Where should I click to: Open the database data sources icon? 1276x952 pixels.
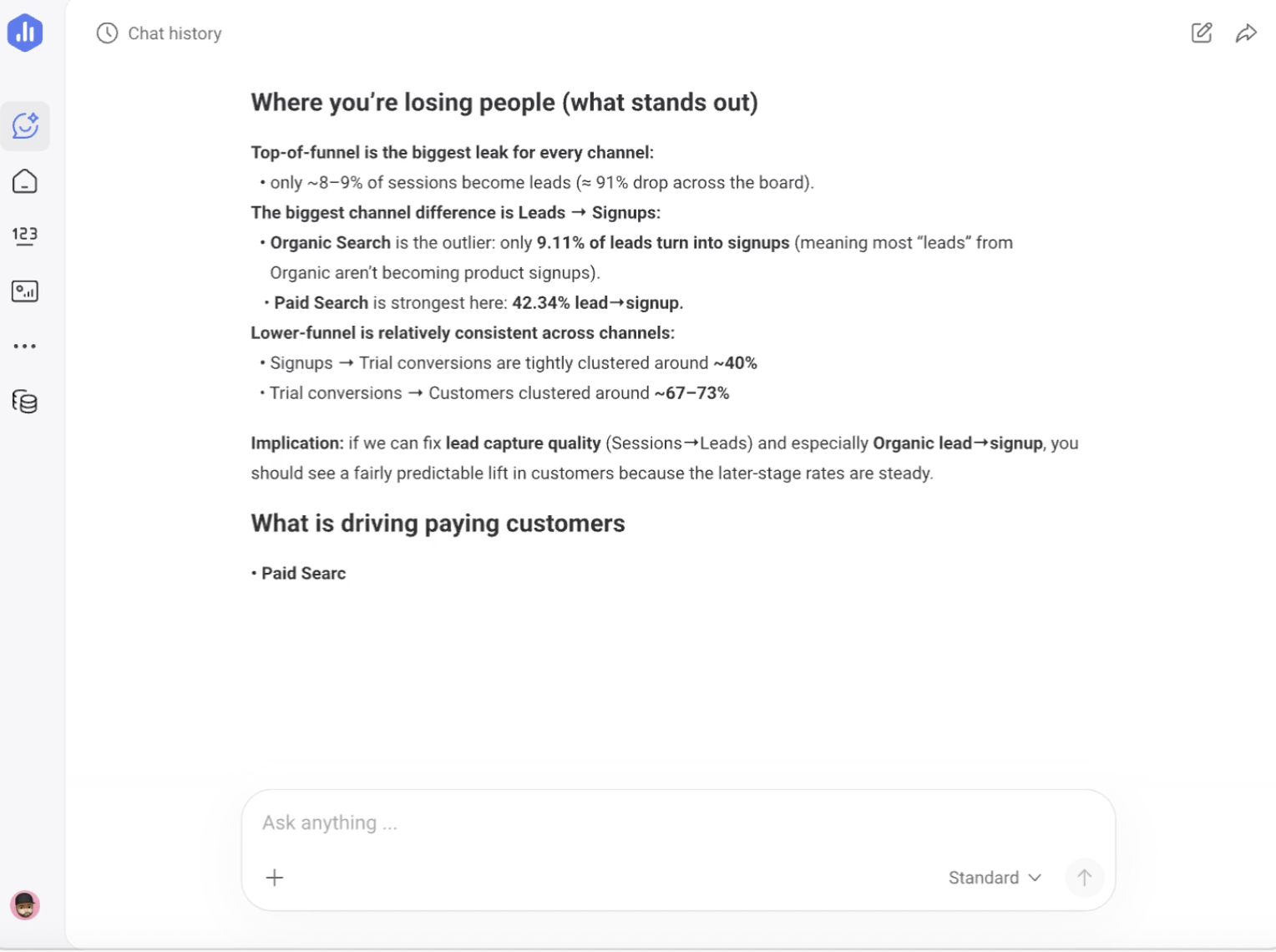click(25, 402)
